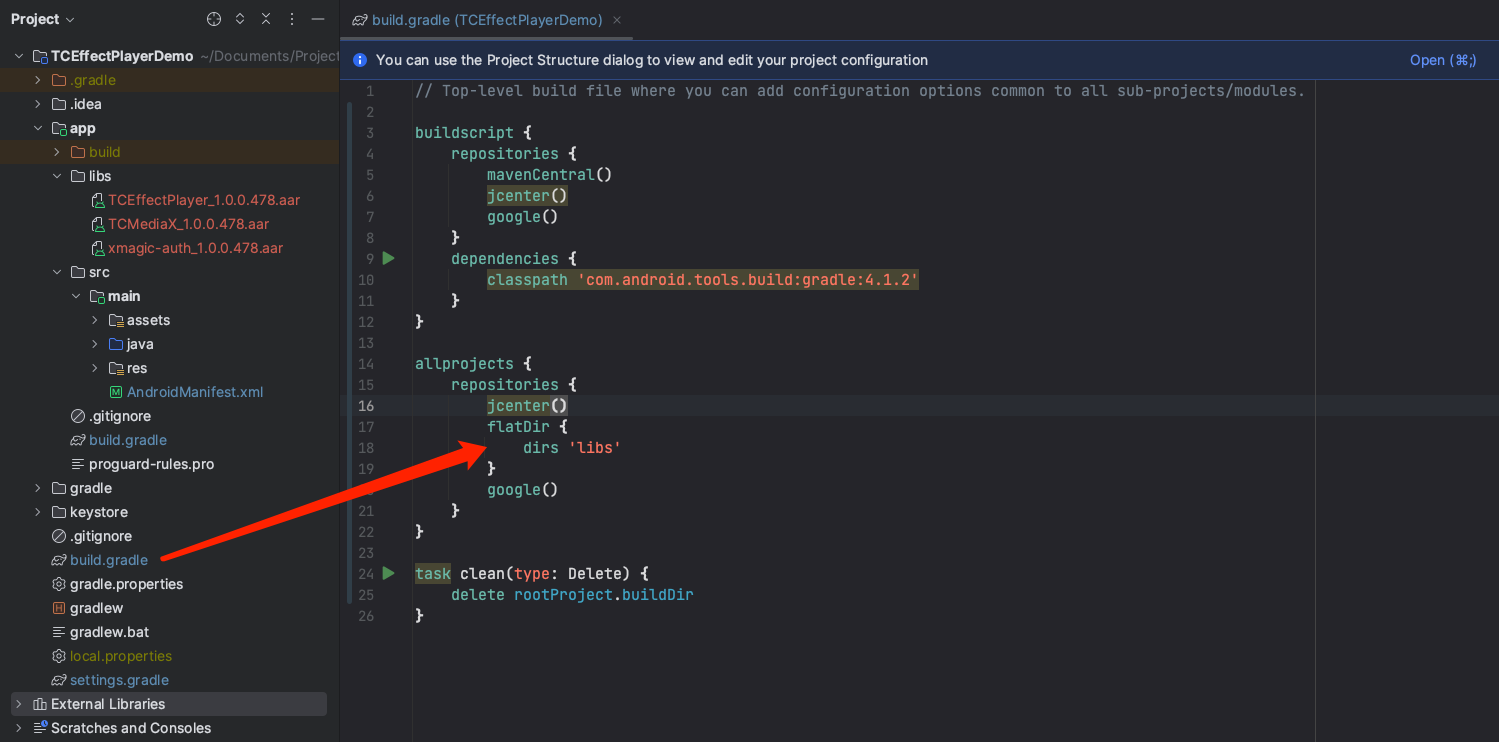The width and height of the screenshot is (1499, 742).
Task: Open the Project view dropdown
Action: [x=43, y=19]
